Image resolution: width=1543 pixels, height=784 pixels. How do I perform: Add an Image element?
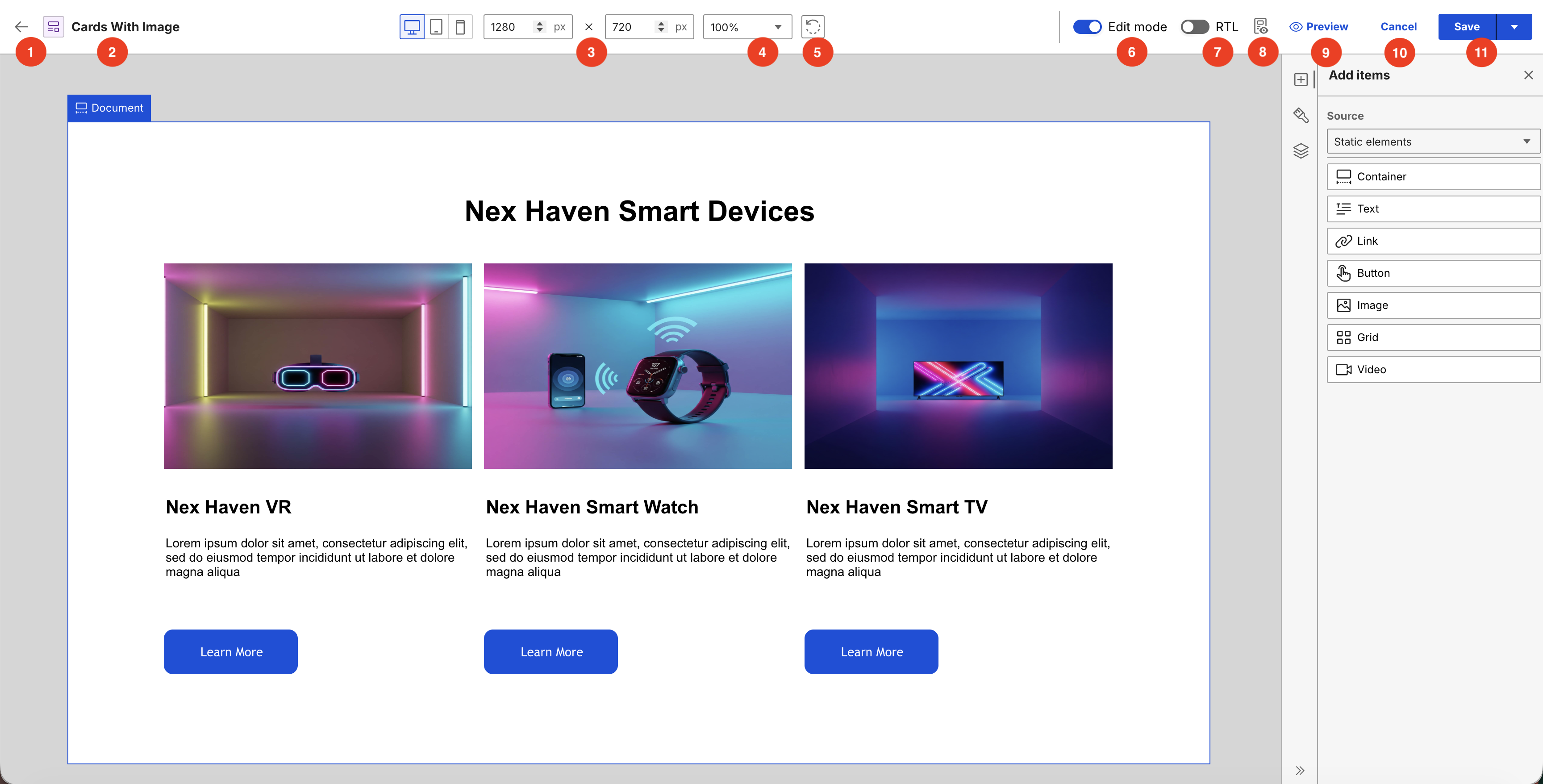[x=1433, y=305]
